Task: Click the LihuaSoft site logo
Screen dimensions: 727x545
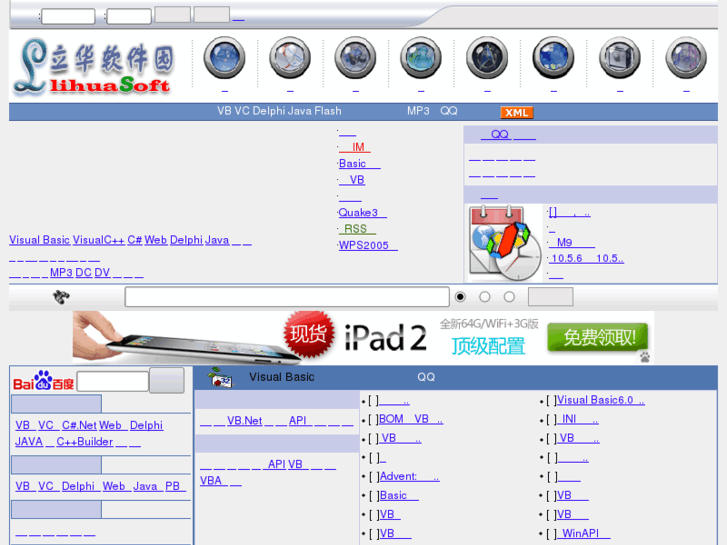Action: 95,66
